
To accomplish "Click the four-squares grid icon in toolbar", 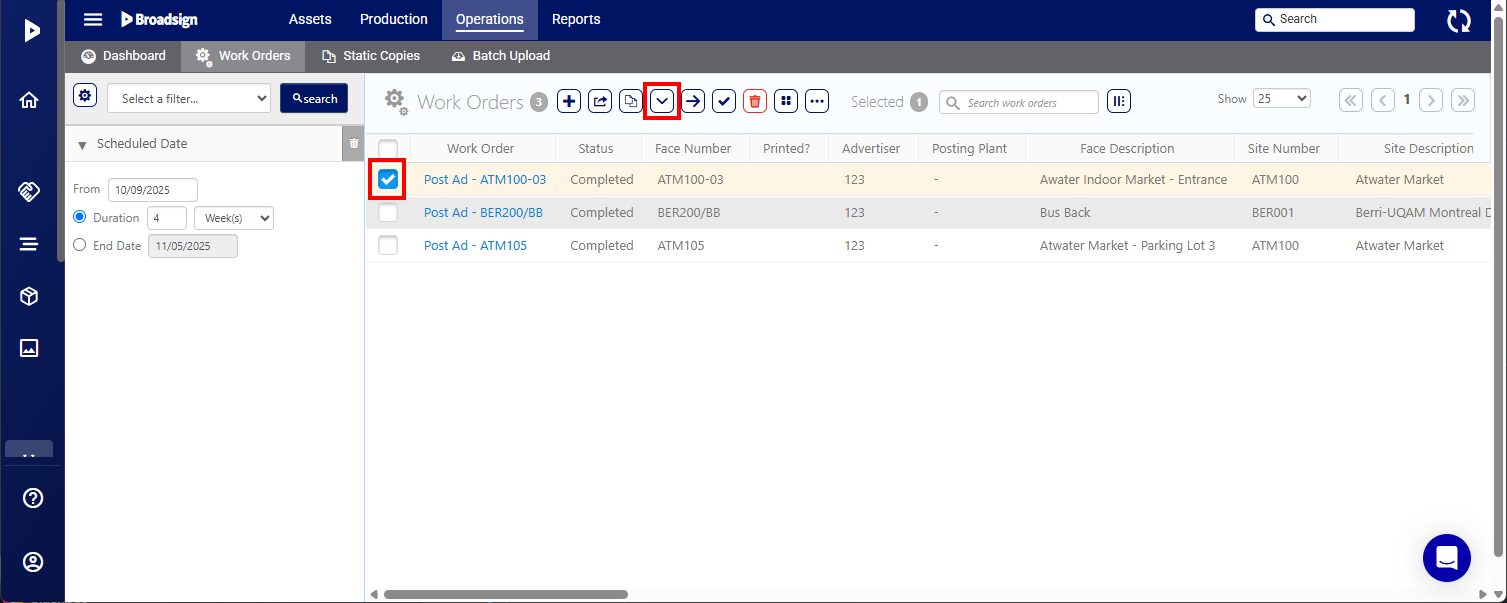I will point(786,101).
